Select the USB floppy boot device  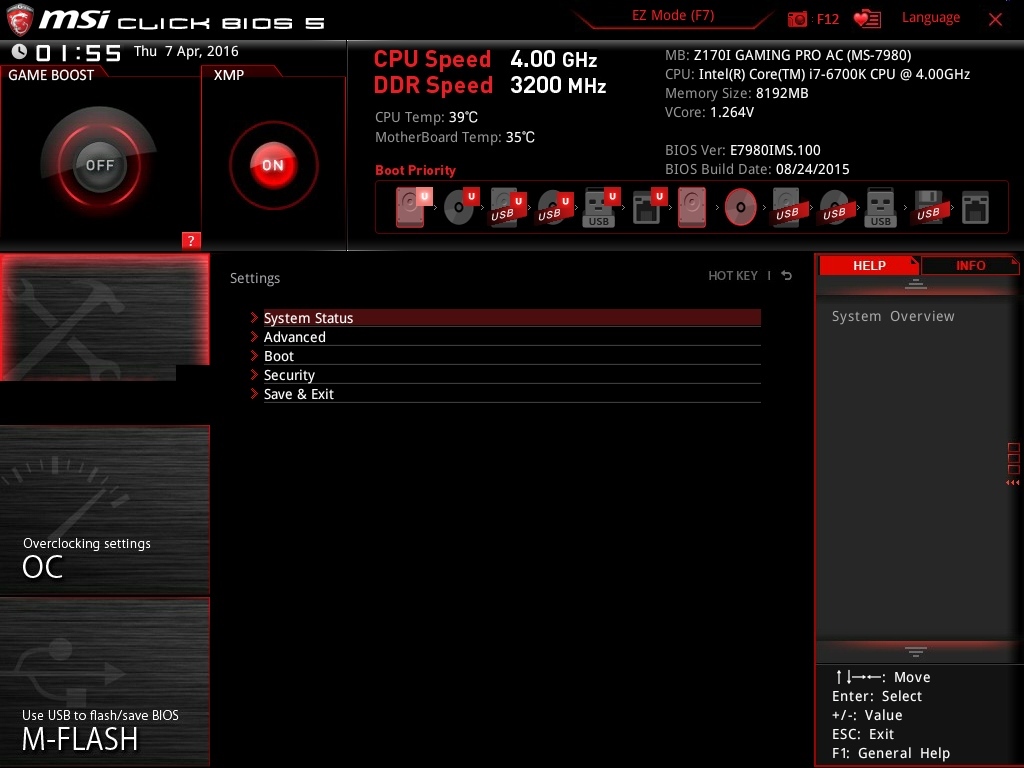(x=929, y=208)
